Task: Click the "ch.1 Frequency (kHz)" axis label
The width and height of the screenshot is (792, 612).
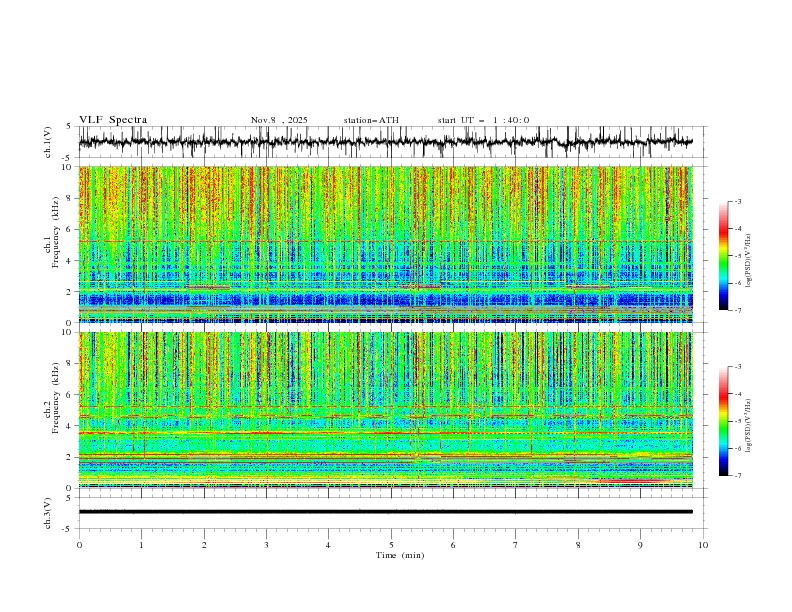Action: click(52, 230)
